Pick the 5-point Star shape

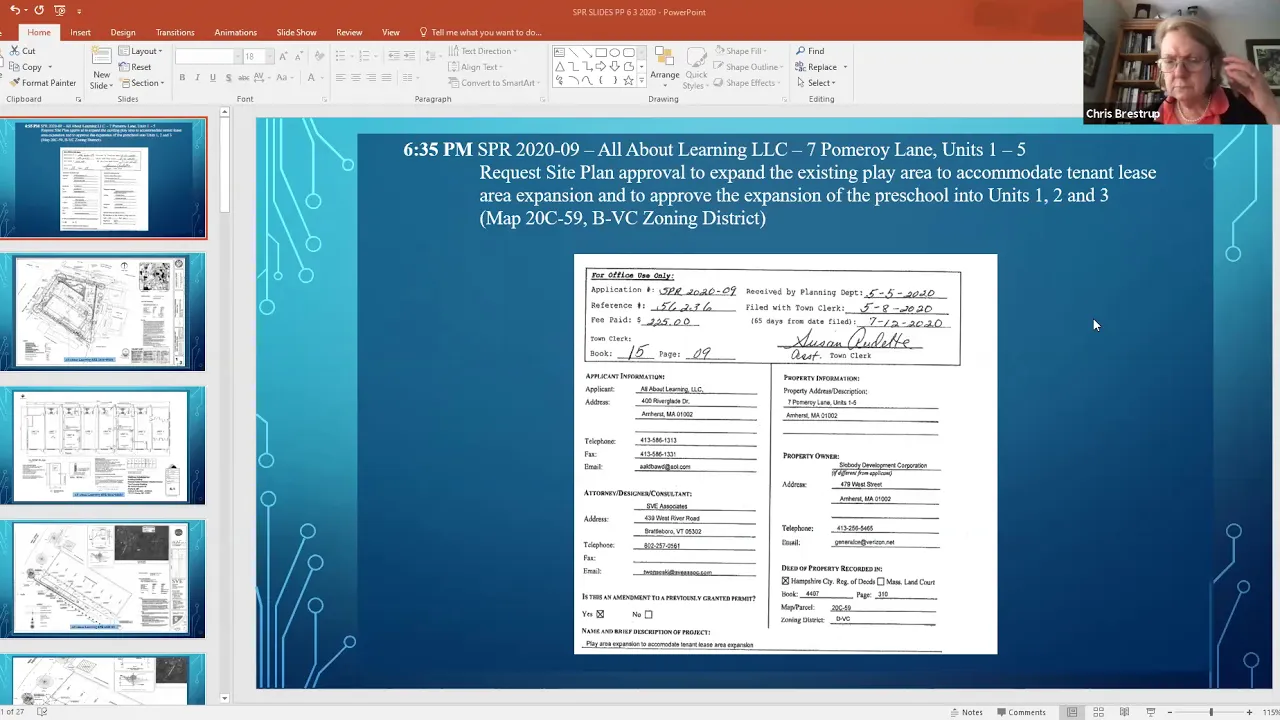tap(628, 81)
